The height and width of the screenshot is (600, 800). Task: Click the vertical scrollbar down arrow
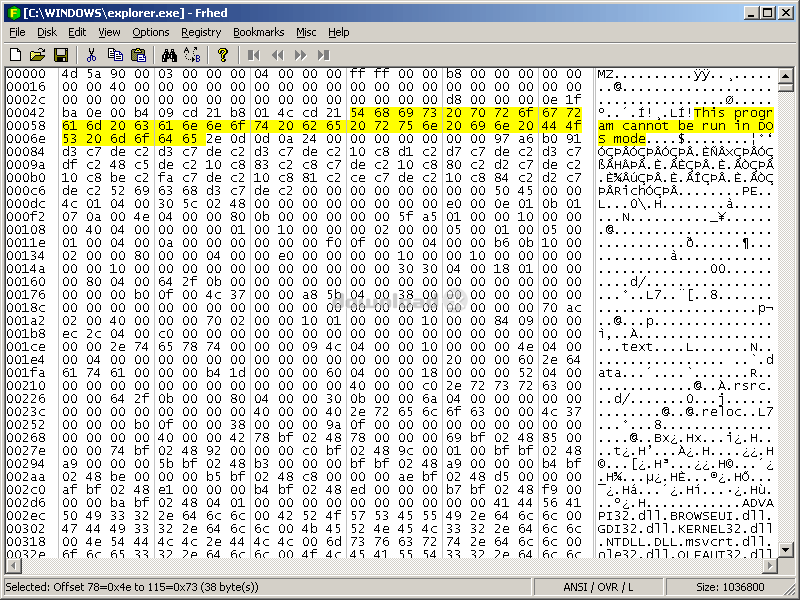tap(786, 550)
